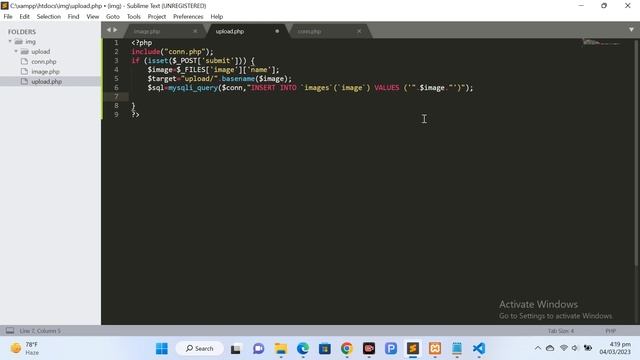Click the Sublime Text taskbar icon
The height and width of the screenshot is (360, 640).
pyautogui.click(x=413, y=349)
